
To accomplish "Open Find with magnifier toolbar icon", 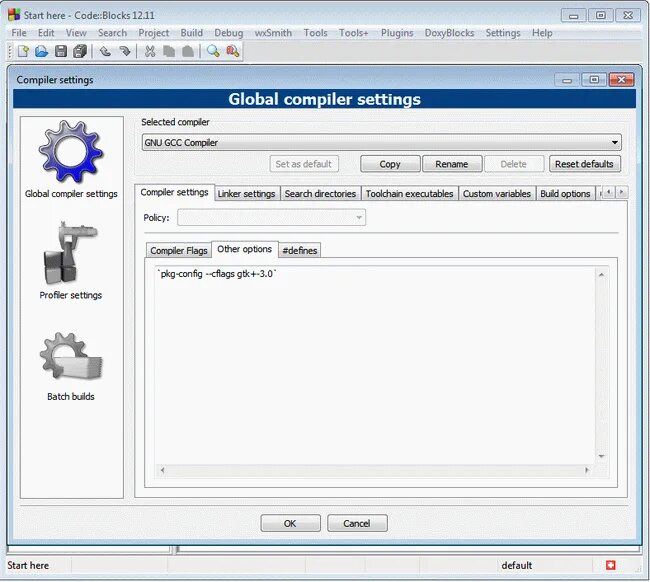I will pos(213,51).
